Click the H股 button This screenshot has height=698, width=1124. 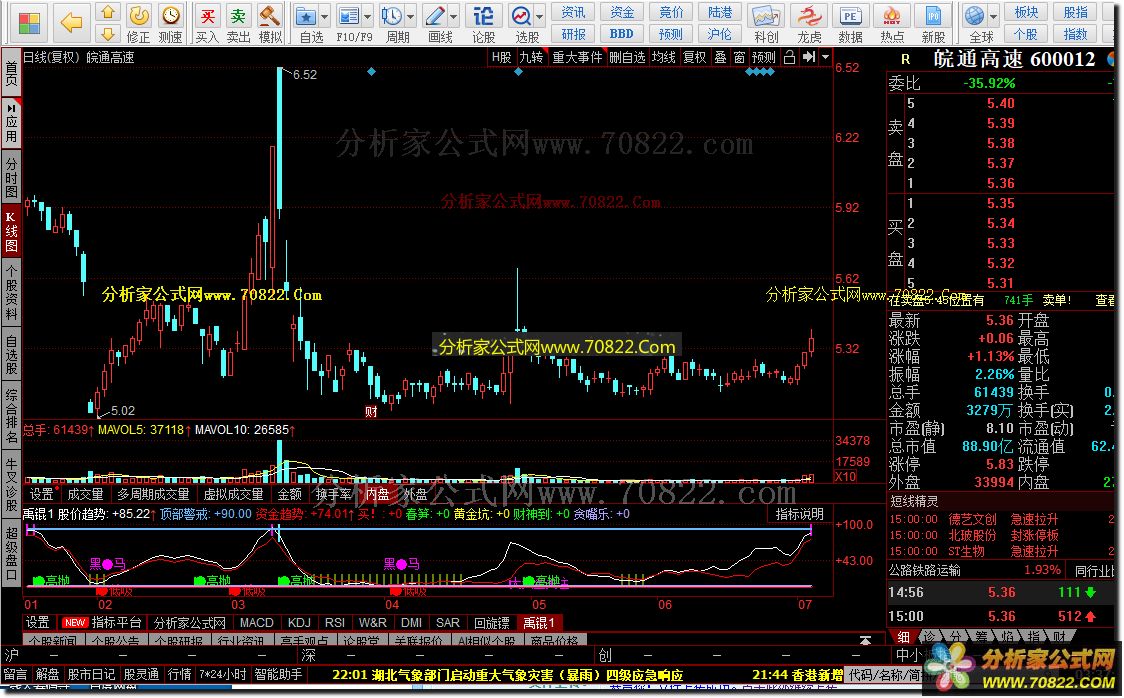[x=501, y=57]
